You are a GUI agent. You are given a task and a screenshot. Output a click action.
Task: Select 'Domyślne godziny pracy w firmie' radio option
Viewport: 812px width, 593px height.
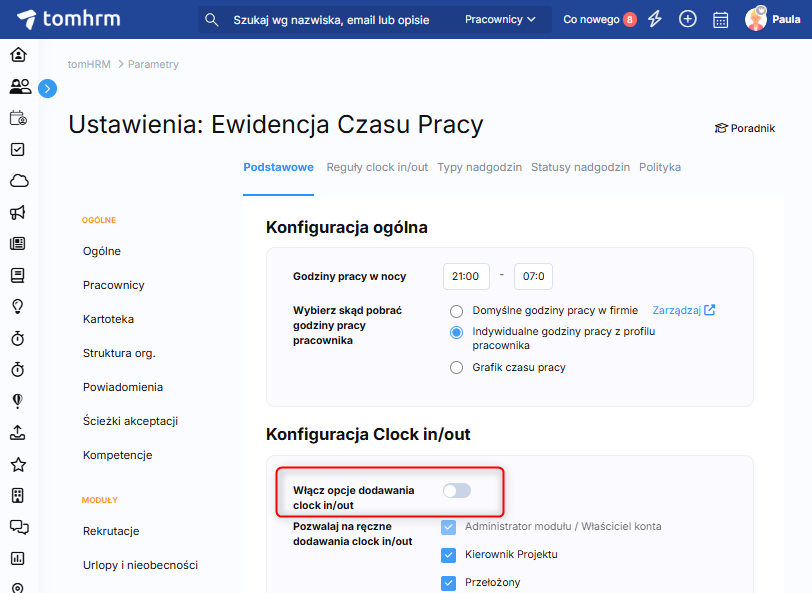[x=457, y=311]
